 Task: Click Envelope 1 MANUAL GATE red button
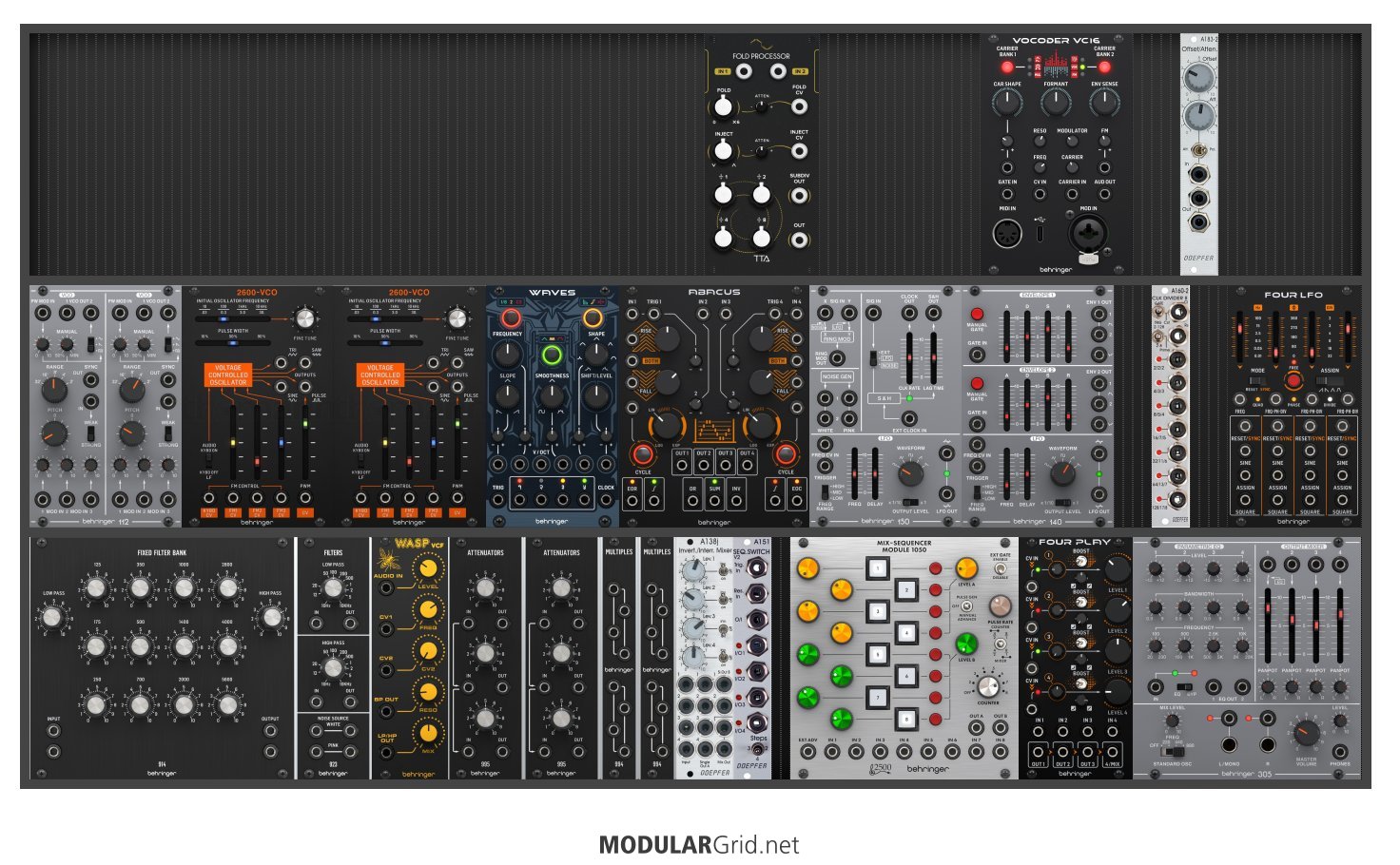977,314
